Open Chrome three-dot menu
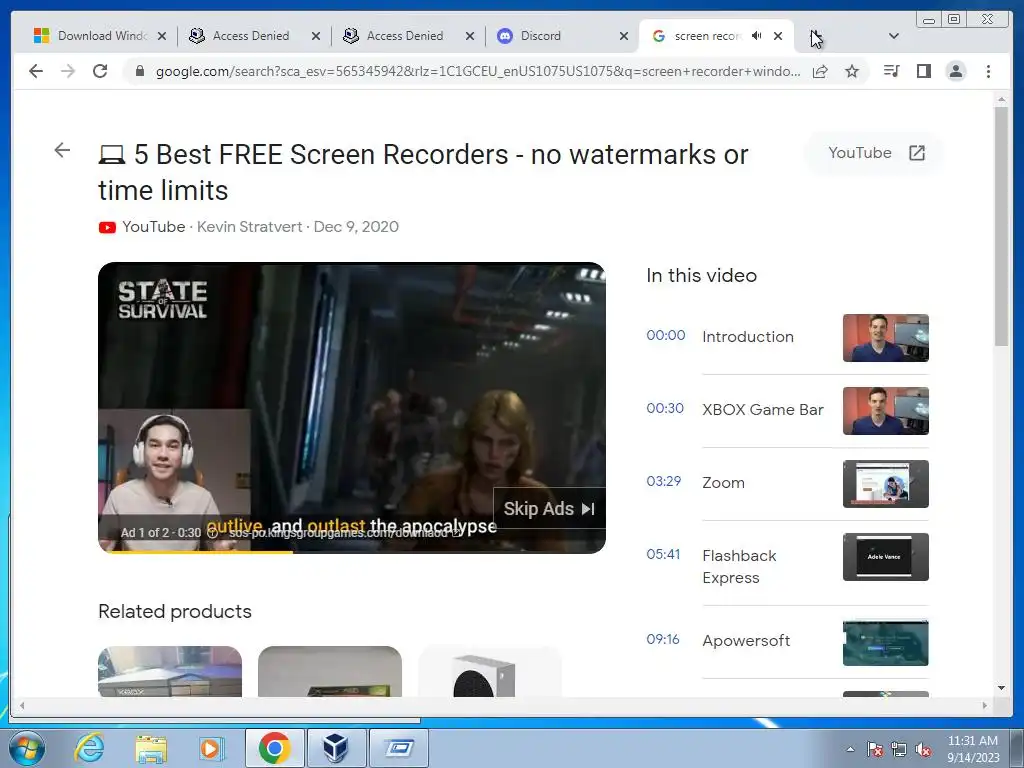The height and width of the screenshot is (768, 1024). pyautogui.click(x=988, y=71)
